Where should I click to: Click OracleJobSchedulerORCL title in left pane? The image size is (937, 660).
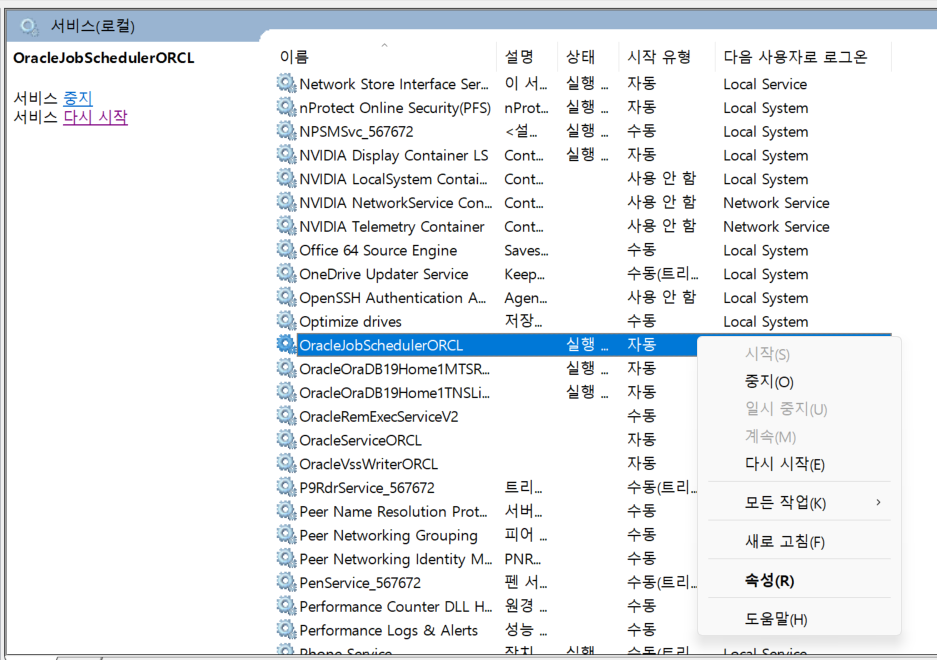pos(104,58)
